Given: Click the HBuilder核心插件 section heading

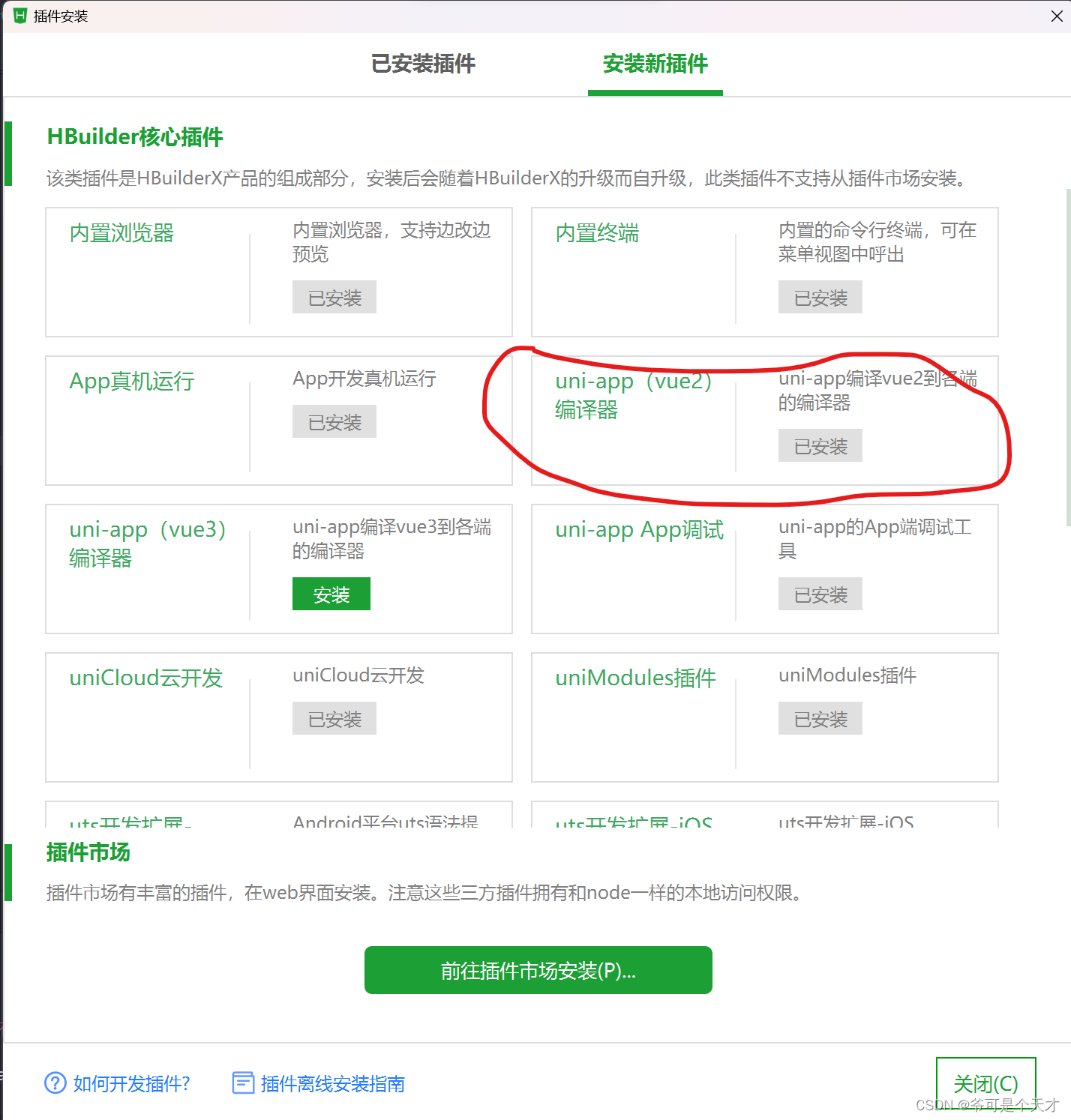Looking at the screenshot, I should point(135,136).
